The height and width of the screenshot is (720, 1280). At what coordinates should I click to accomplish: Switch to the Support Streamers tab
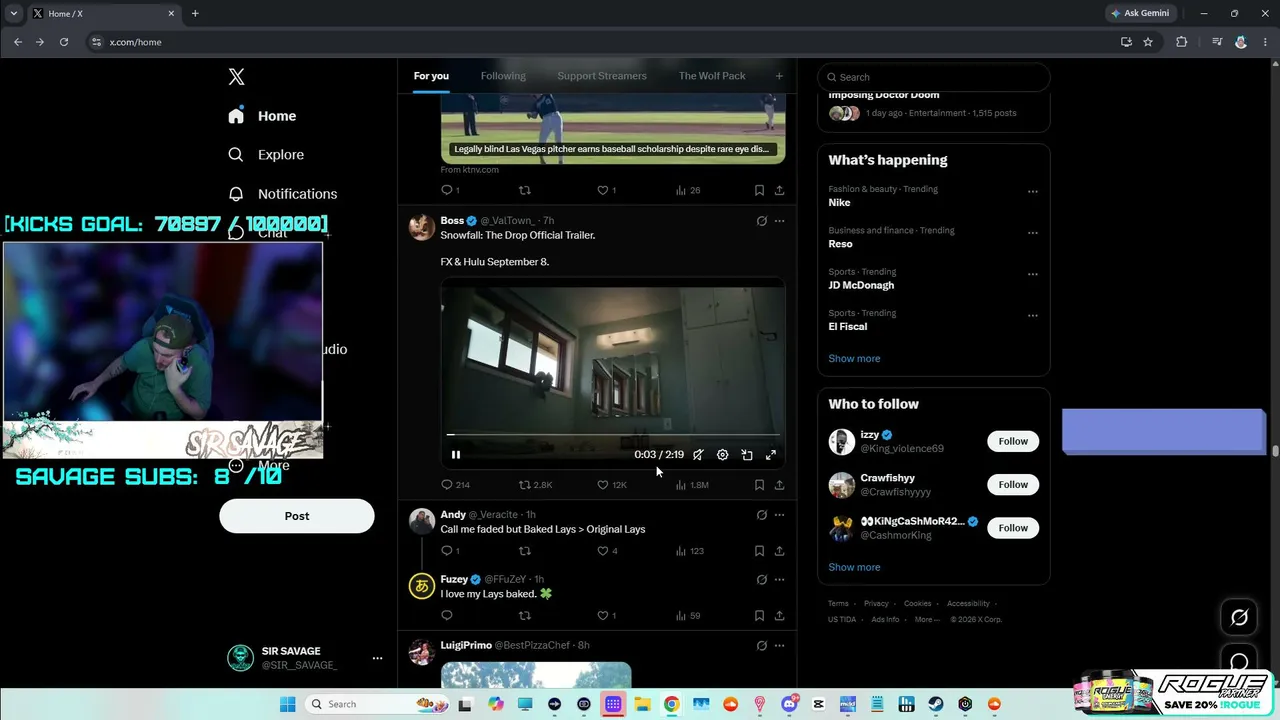[x=602, y=76]
